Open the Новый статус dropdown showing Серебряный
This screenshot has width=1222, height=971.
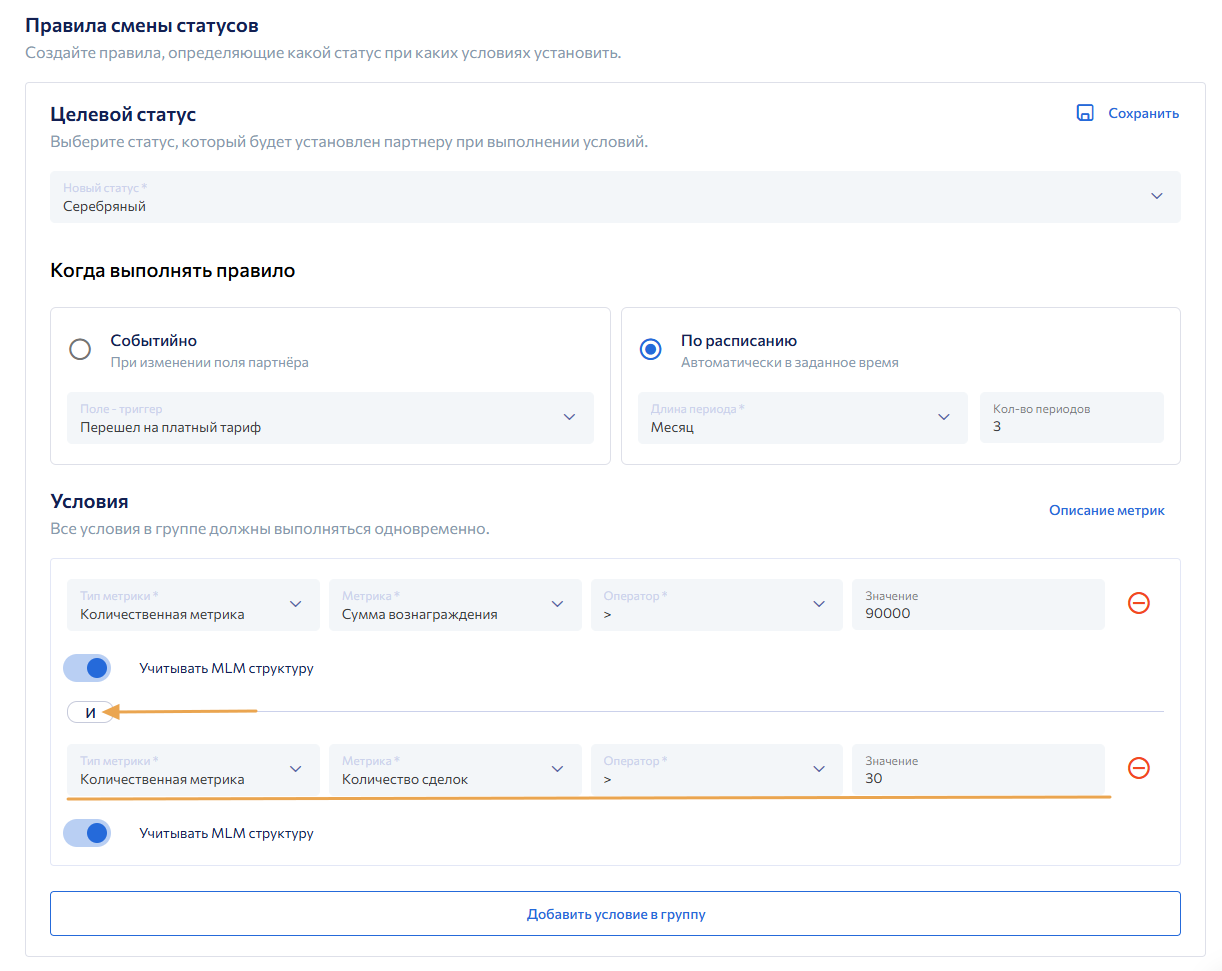(x=614, y=197)
